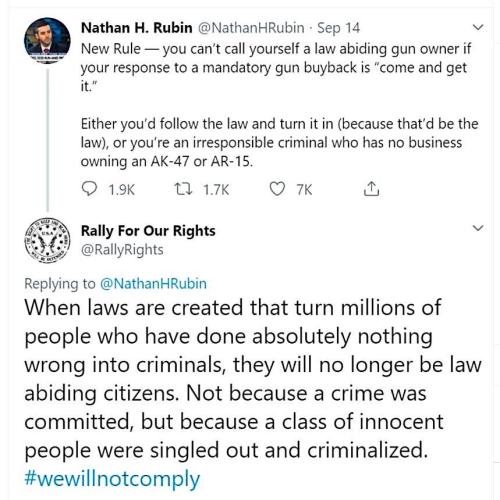The width and height of the screenshot is (500, 500).
Task: Open Nathan's tweet text about gun buyback
Action: click(279, 105)
